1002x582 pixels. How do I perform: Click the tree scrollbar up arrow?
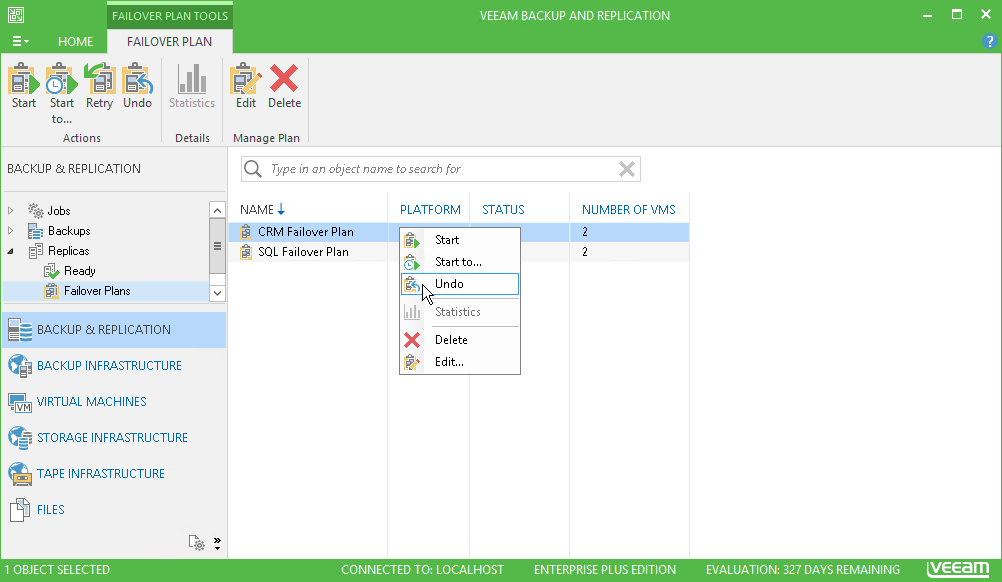pos(217,210)
